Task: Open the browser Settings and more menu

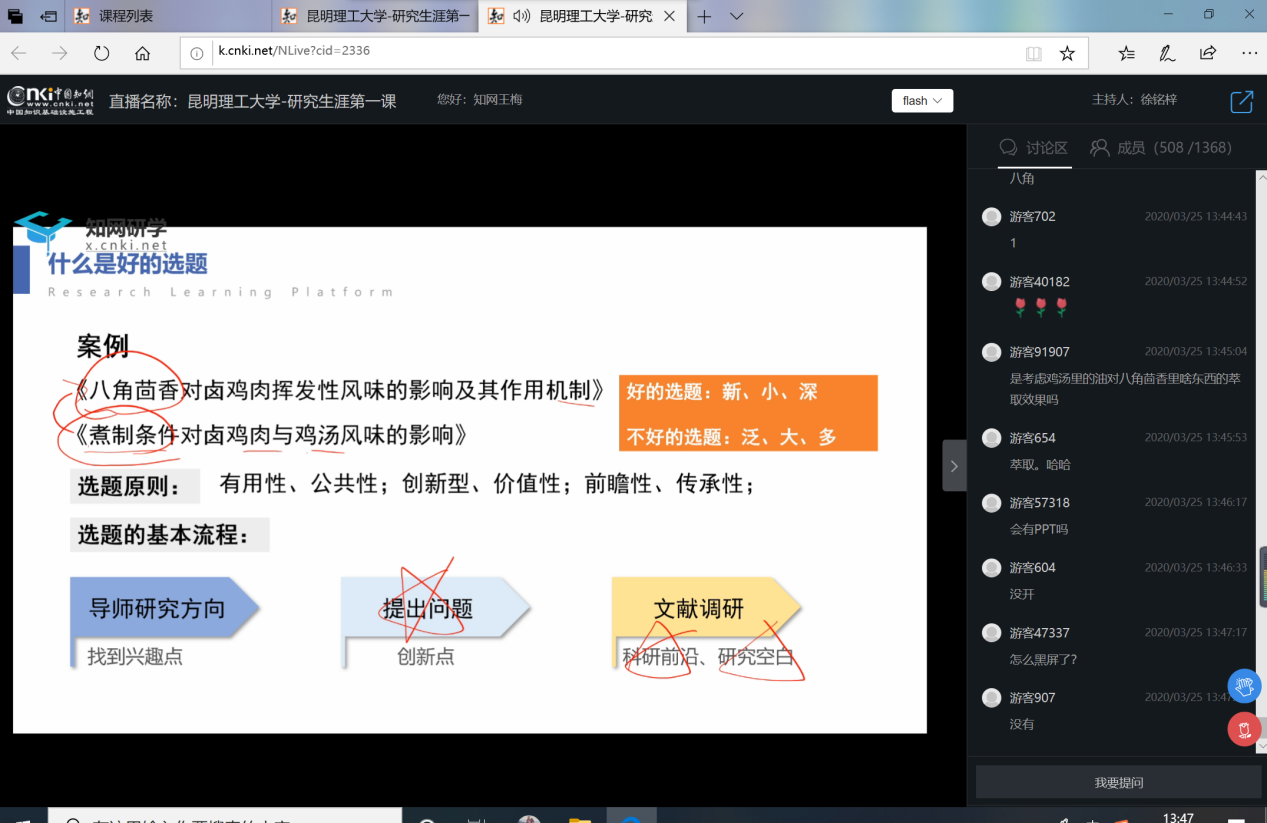Action: point(1249,54)
